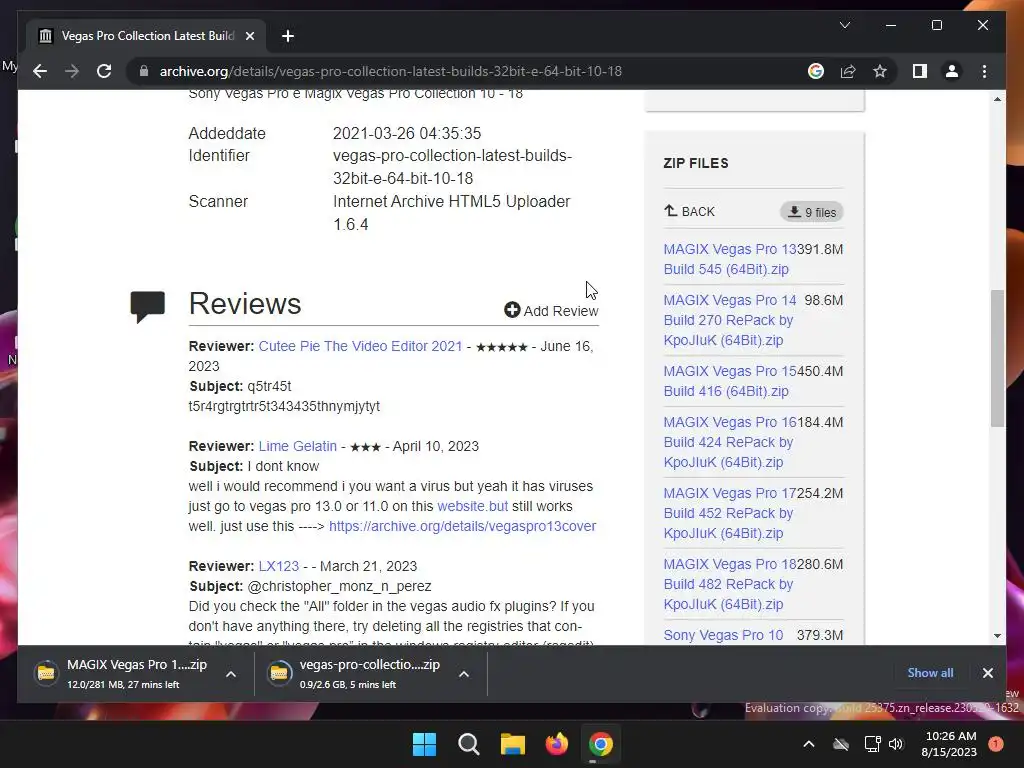This screenshot has height=768, width=1024.
Task: Open reviewer Lime Gelatin profile
Action: pyautogui.click(x=298, y=446)
